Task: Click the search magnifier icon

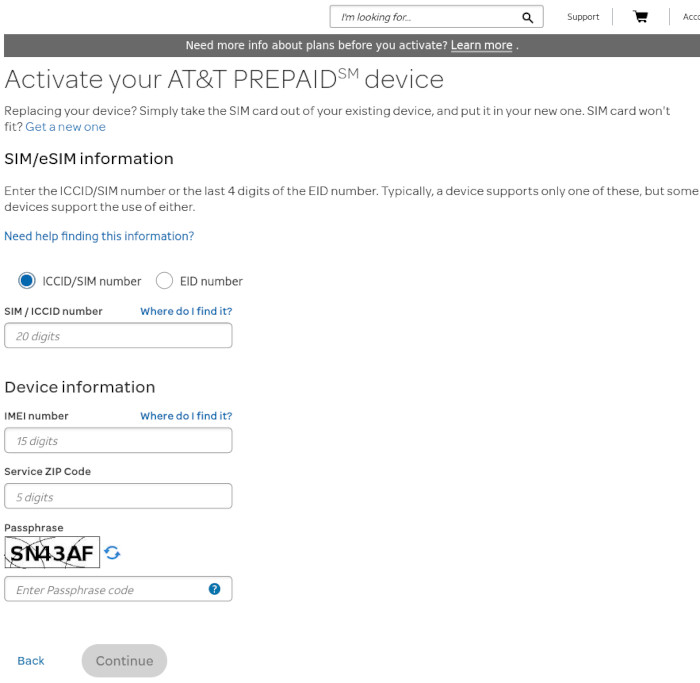Action: (527, 17)
